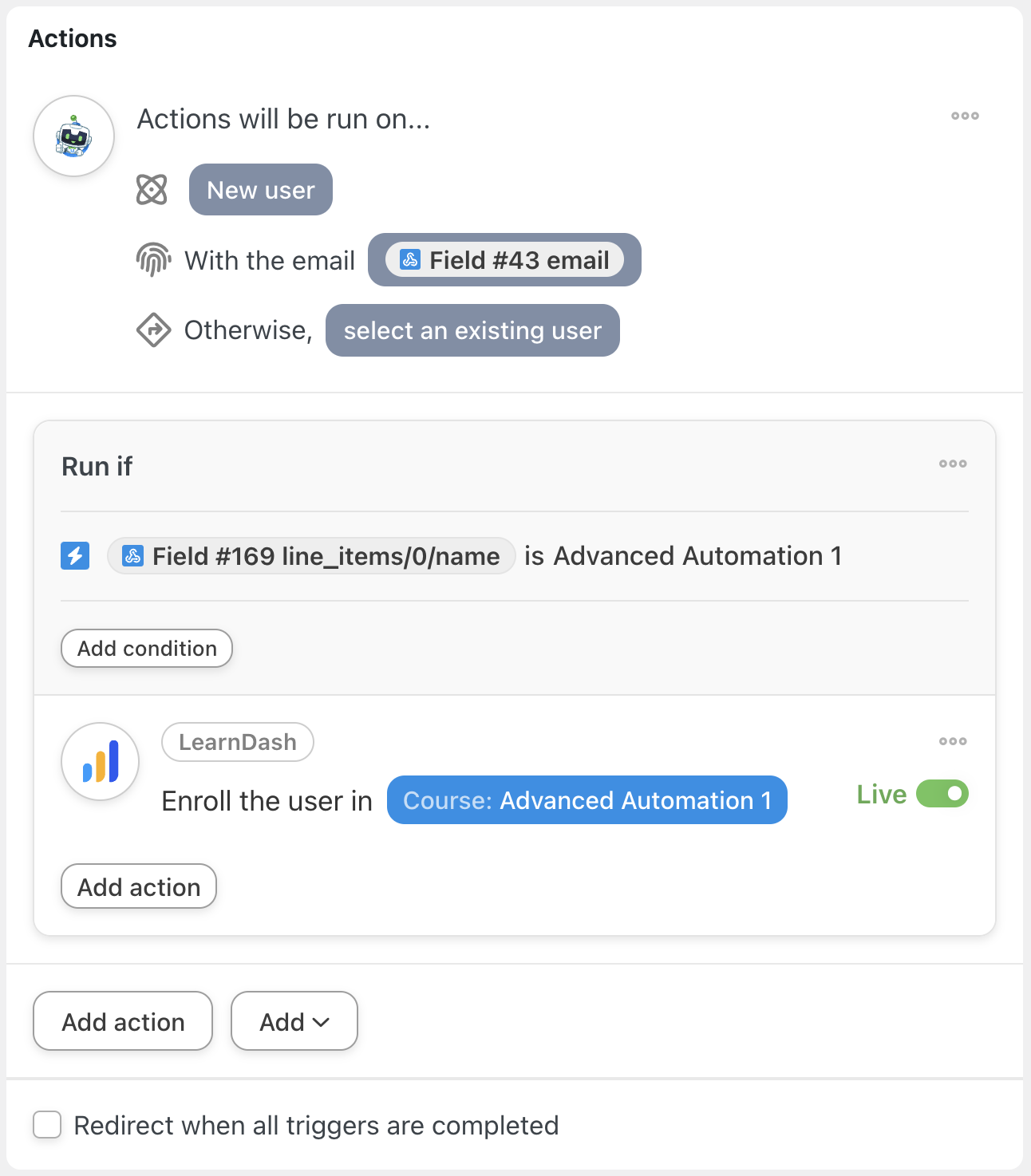Click the Uncanny Automator robot avatar icon
Viewport: 1031px width, 1176px height.
coord(73,136)
